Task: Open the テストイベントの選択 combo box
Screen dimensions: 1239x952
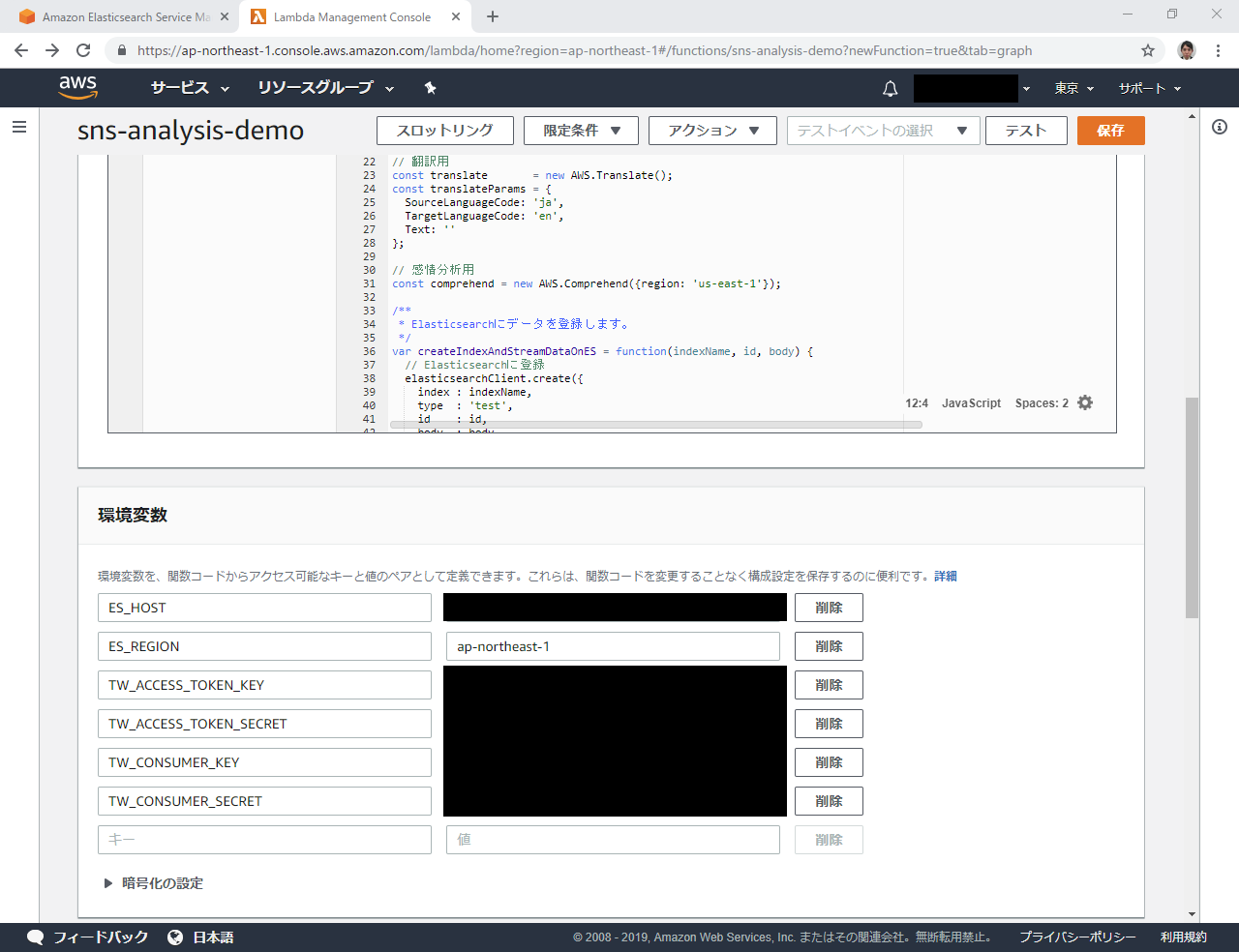Action: pos(883,131)
